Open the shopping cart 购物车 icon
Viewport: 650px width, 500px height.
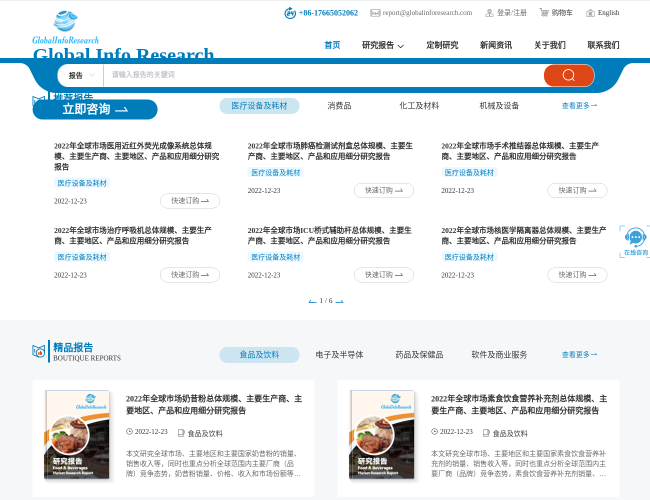544,13
